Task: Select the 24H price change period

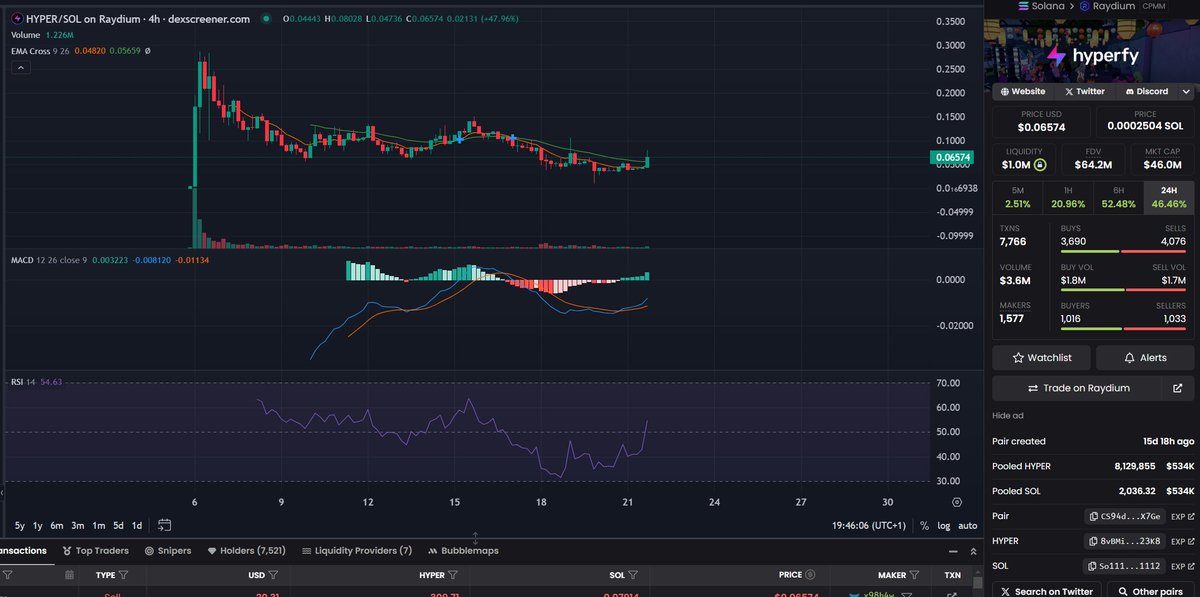Action: click(1169, 197)
